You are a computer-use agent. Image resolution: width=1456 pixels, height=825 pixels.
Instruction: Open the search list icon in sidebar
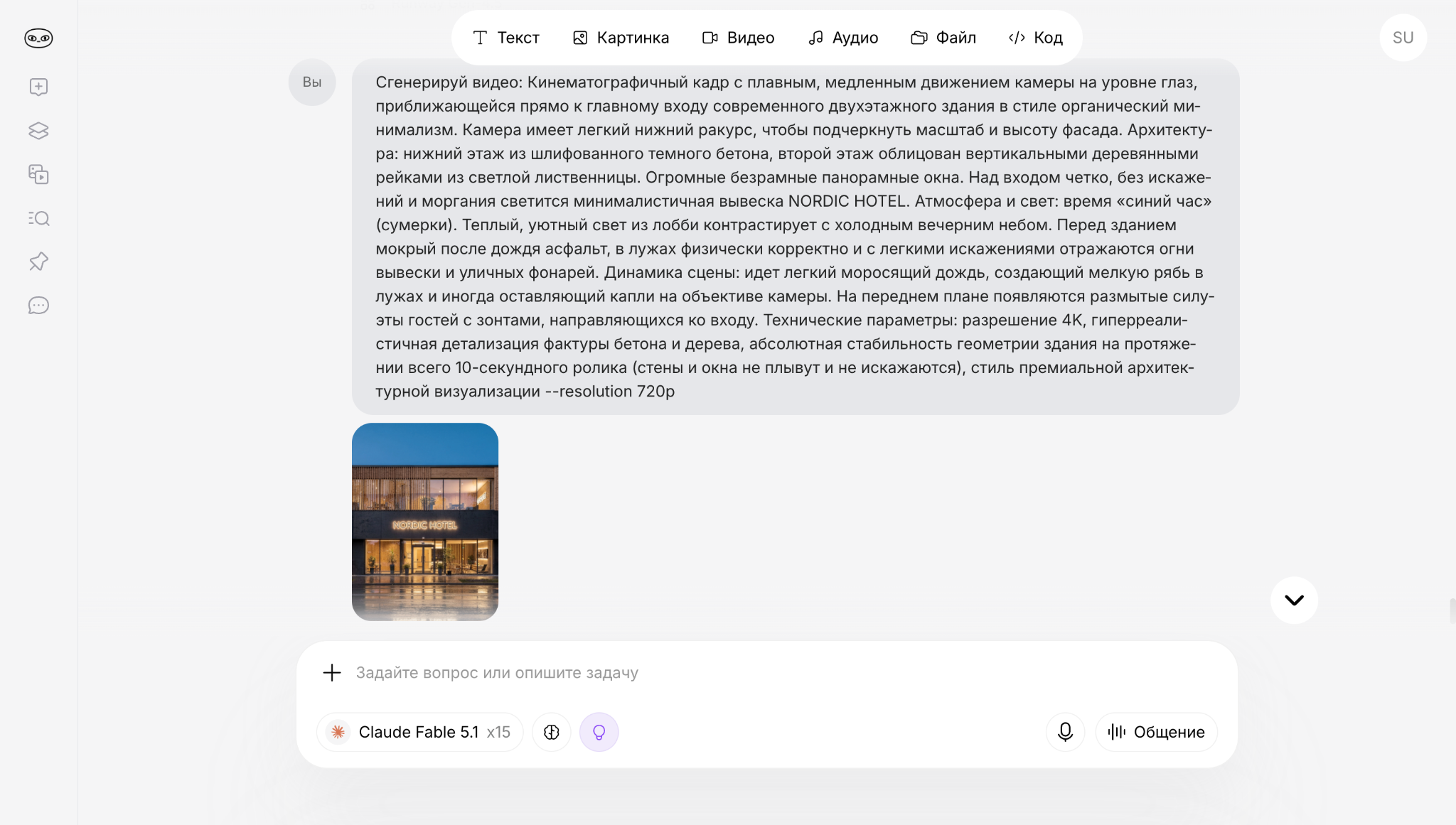click(38, 218)
